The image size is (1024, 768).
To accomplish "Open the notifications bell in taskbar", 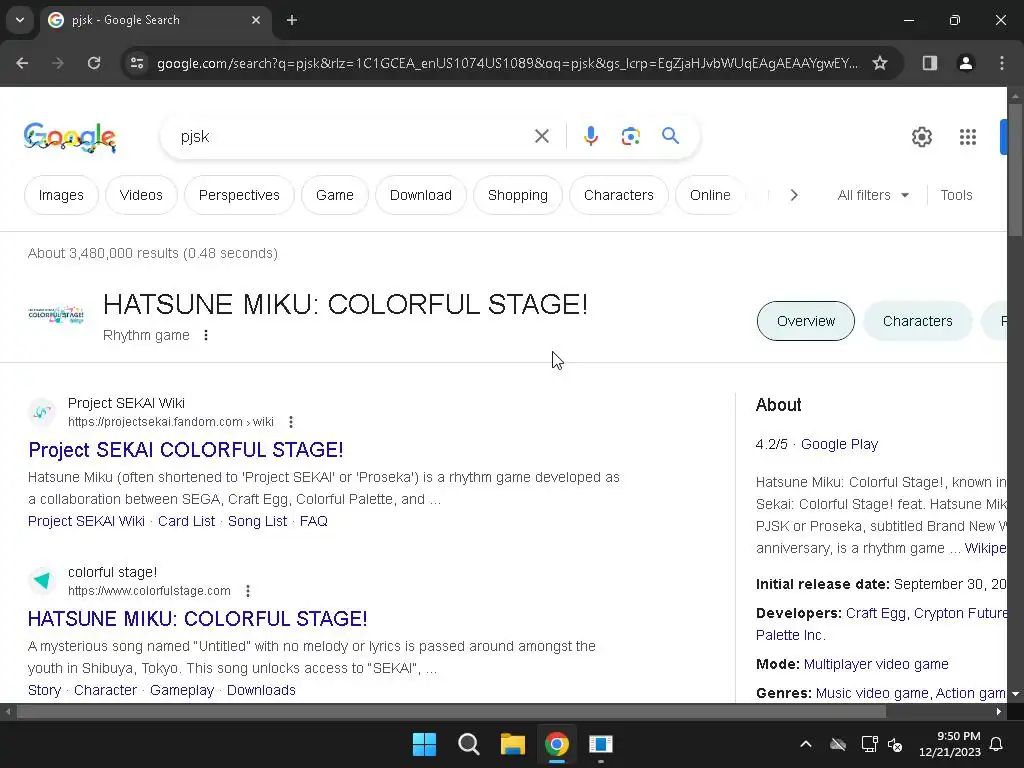I will pos(996,744).
